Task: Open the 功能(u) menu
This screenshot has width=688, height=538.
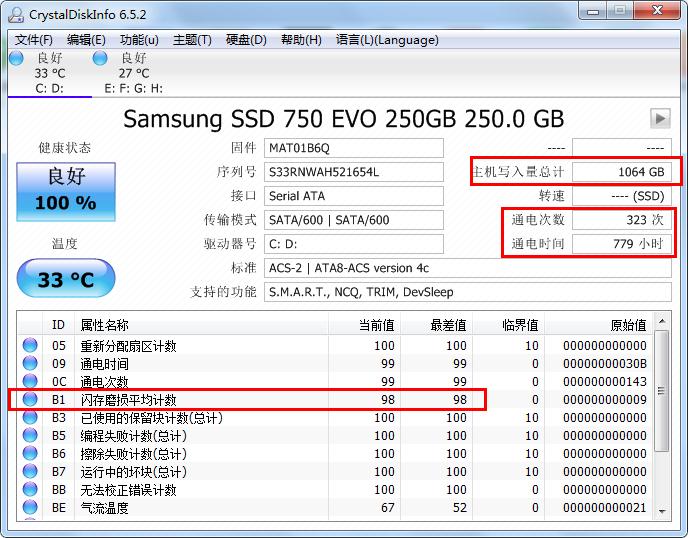Action: pos(139,40)
